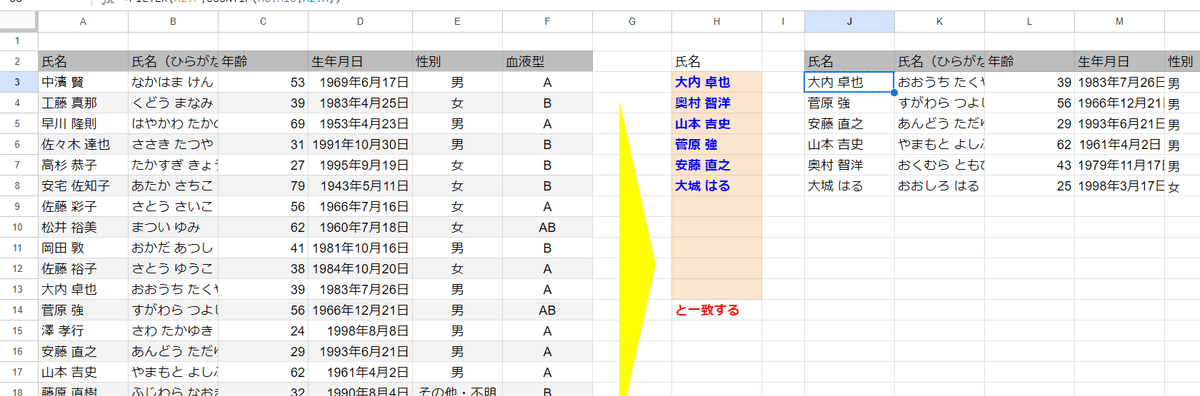Click date 1998年8月8日
The image size is (1200, 396).
pos(360,330)
